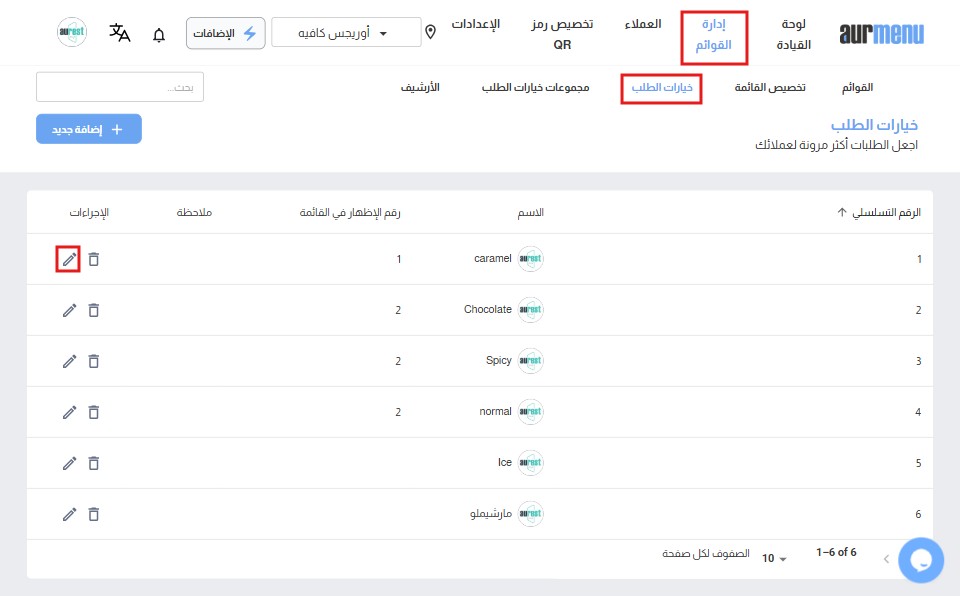Open rows per page dropdown
Image resolution: width=960 pixels, height=596 pixels.
point(775,558)
